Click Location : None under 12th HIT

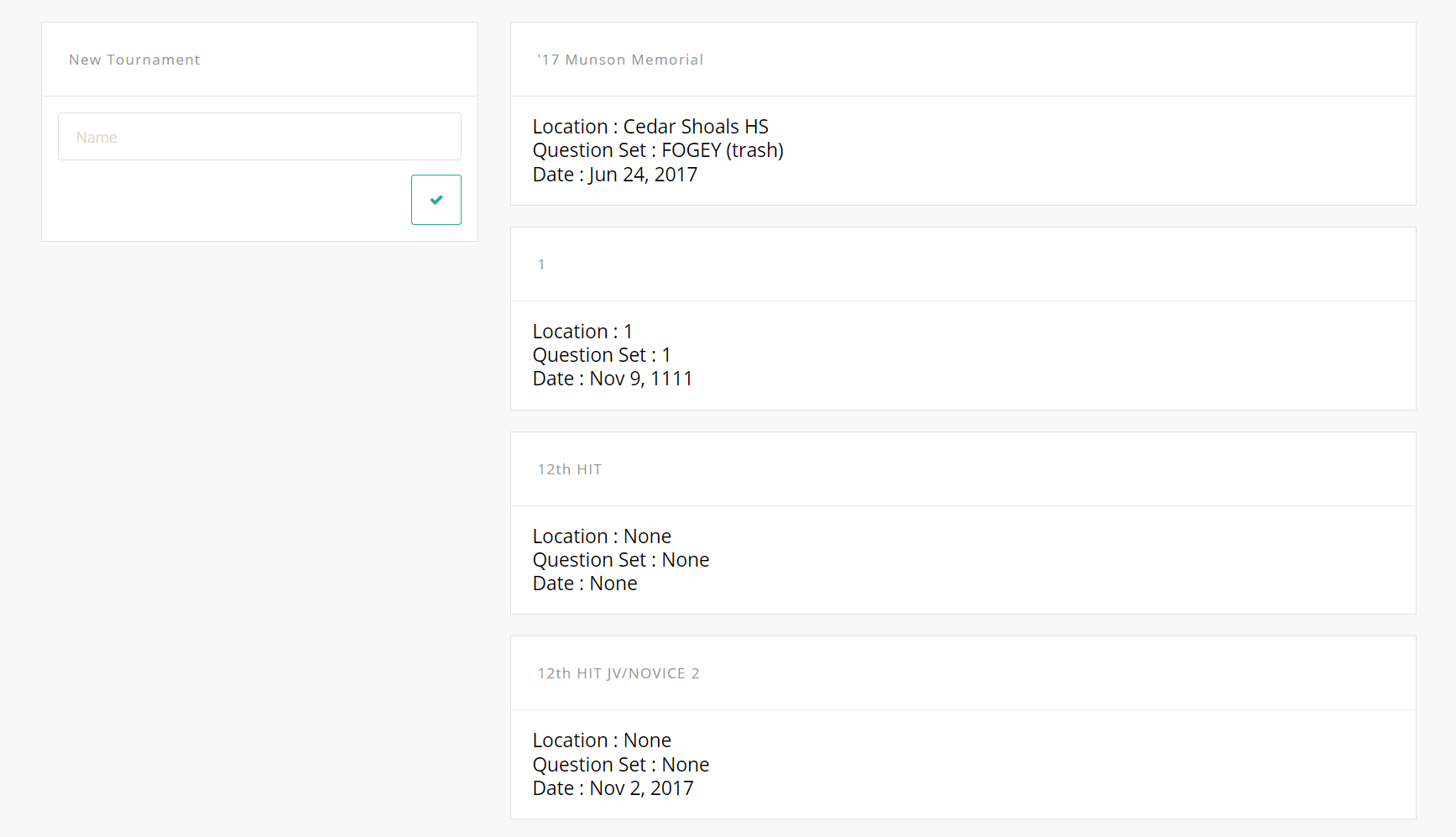(602, 536)
